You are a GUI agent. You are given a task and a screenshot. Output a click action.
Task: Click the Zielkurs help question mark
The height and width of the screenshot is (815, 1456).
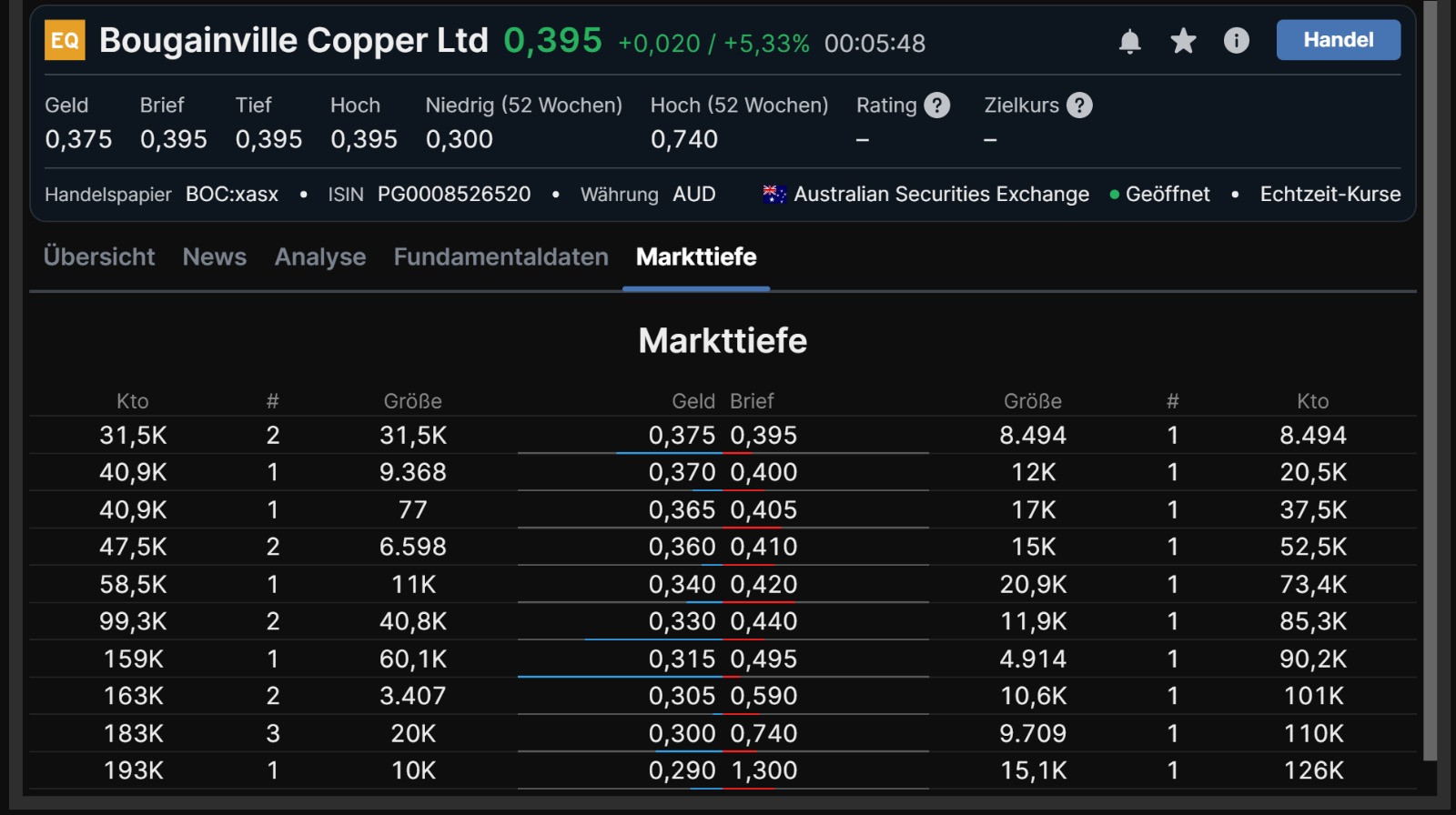pyautogui.click(x=1079, y=106)
